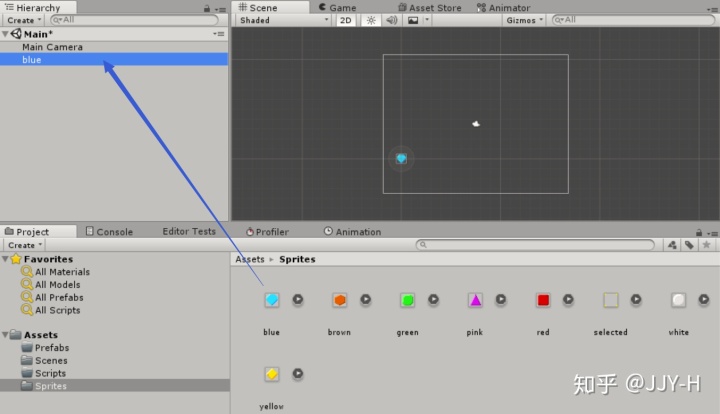720x414 pixels.
Task: Click the search by type icon
Action: [672, 245]
